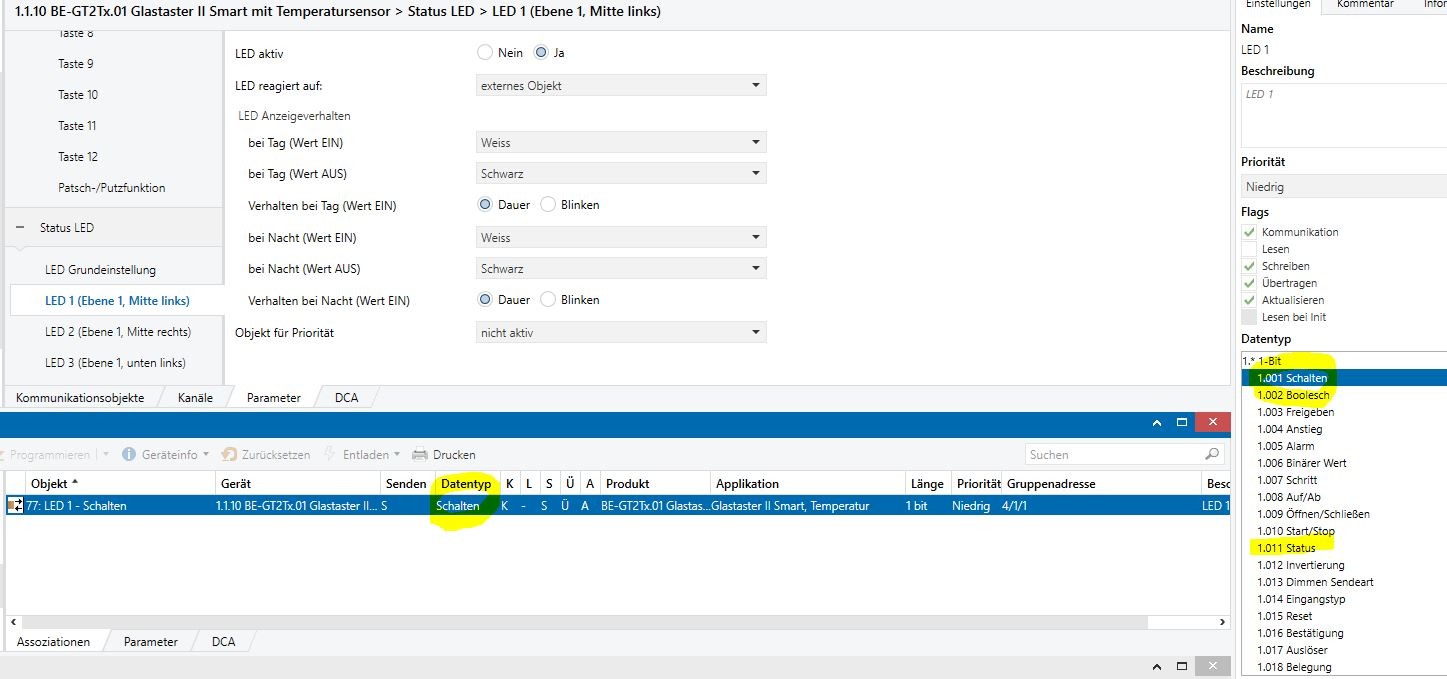Select LED 3 (Ebene 1, unten links)
Image resolution: width=1447 pixels, height=679 pixels.
(115, 362)
